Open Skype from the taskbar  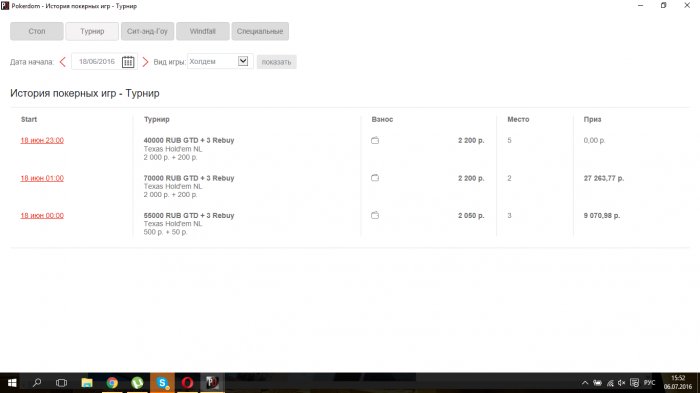coord(162,383)
